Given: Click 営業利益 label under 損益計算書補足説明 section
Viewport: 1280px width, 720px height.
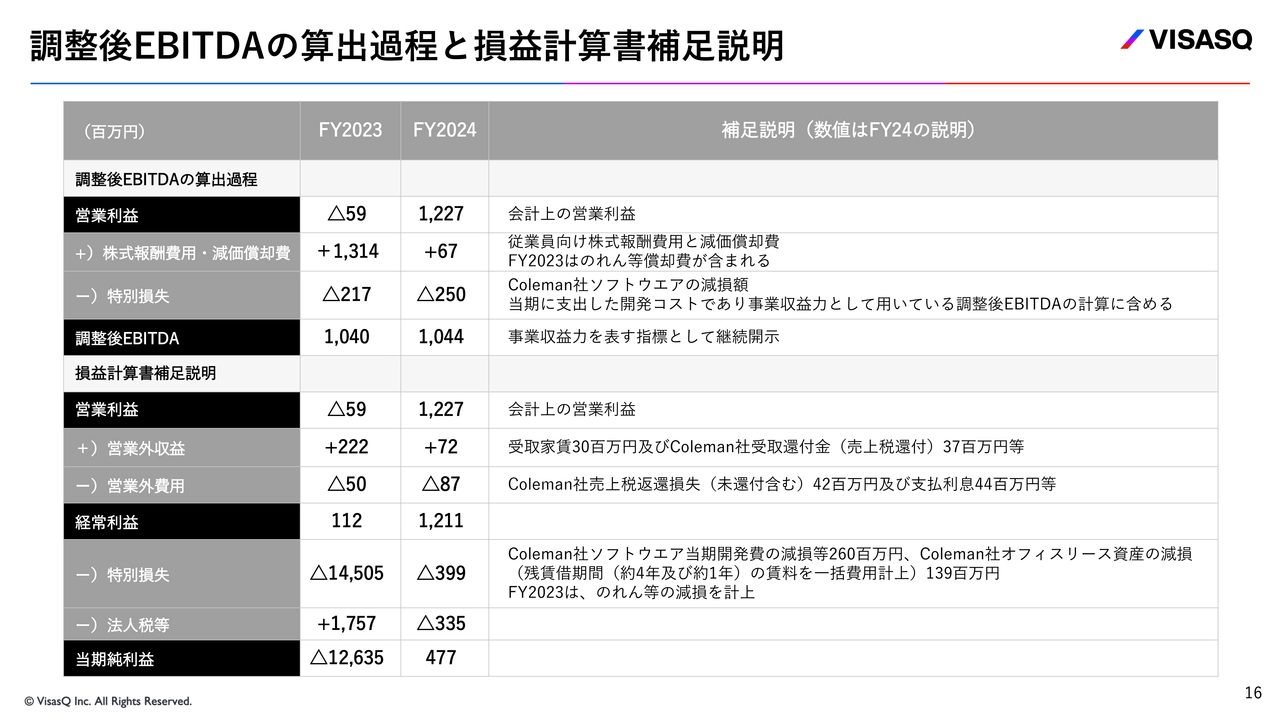Looking at the screenshot, I should pos(107,410).
